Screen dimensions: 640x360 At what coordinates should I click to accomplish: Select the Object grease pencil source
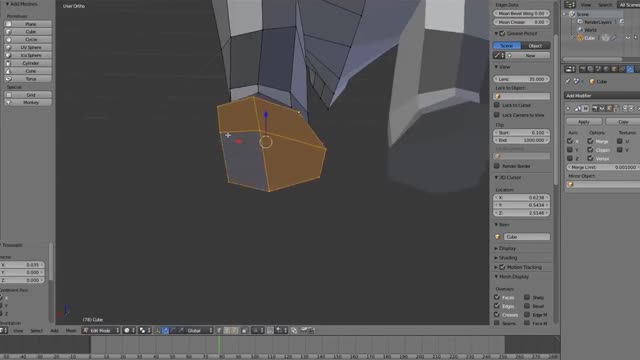pyautogui.click(x=536, y=45)
